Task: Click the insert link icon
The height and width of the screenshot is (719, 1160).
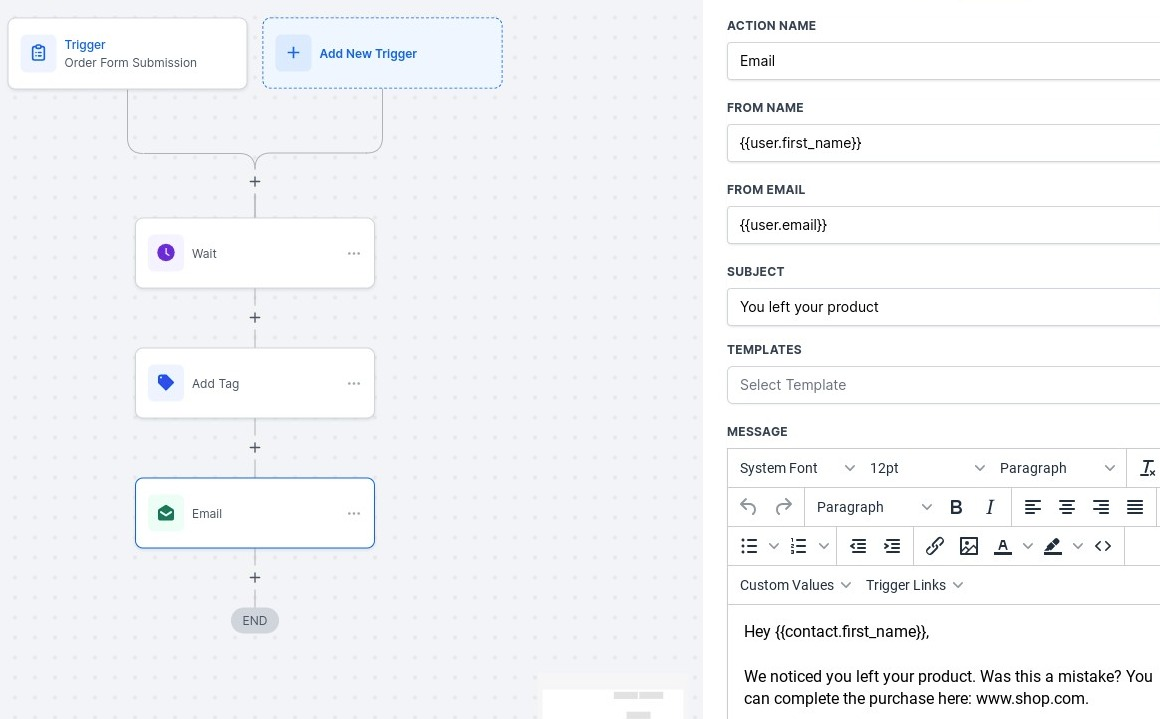Action: coord(935,546)
